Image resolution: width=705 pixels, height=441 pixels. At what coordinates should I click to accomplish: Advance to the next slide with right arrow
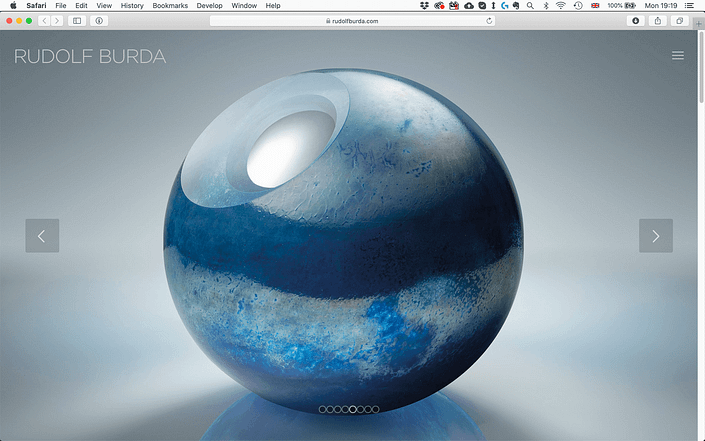(x=656, y=236)
